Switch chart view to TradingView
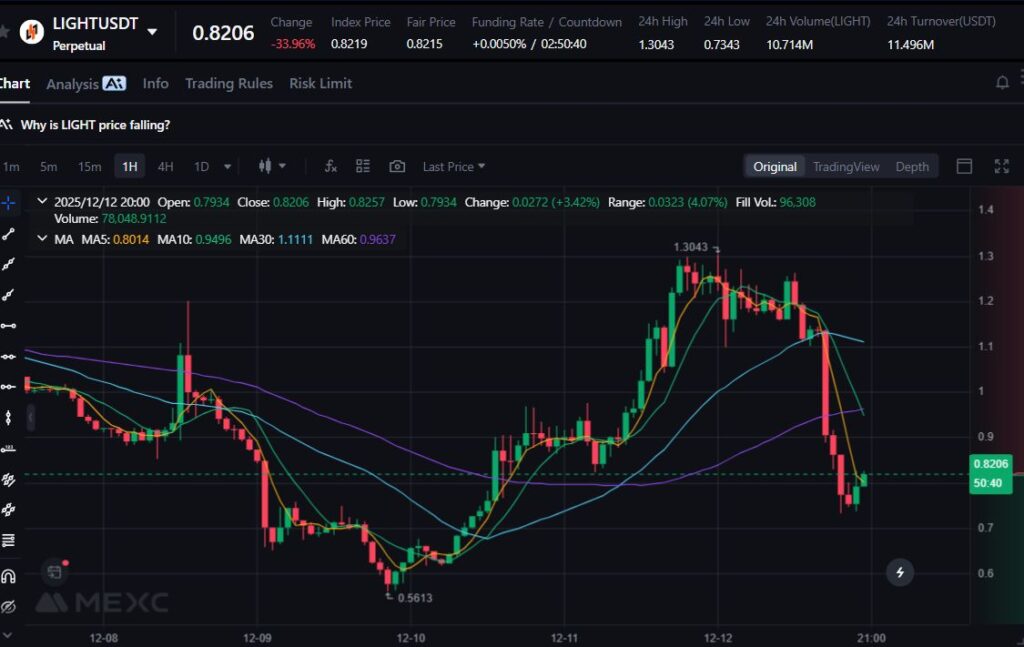The height and width of the screenshot is (647, 1024). click(x=846, y=167)
